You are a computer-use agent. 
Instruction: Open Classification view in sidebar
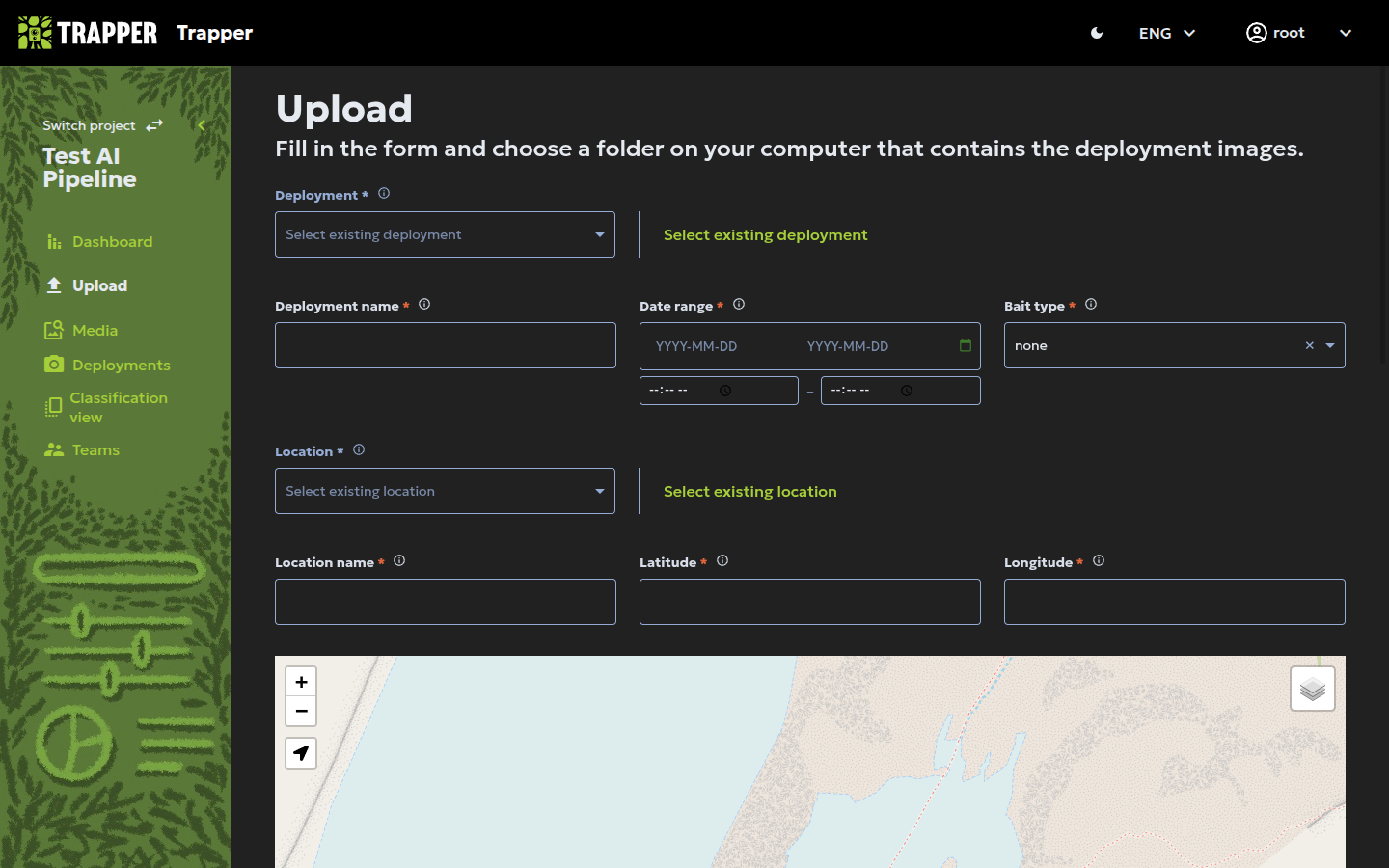[106, 407]
